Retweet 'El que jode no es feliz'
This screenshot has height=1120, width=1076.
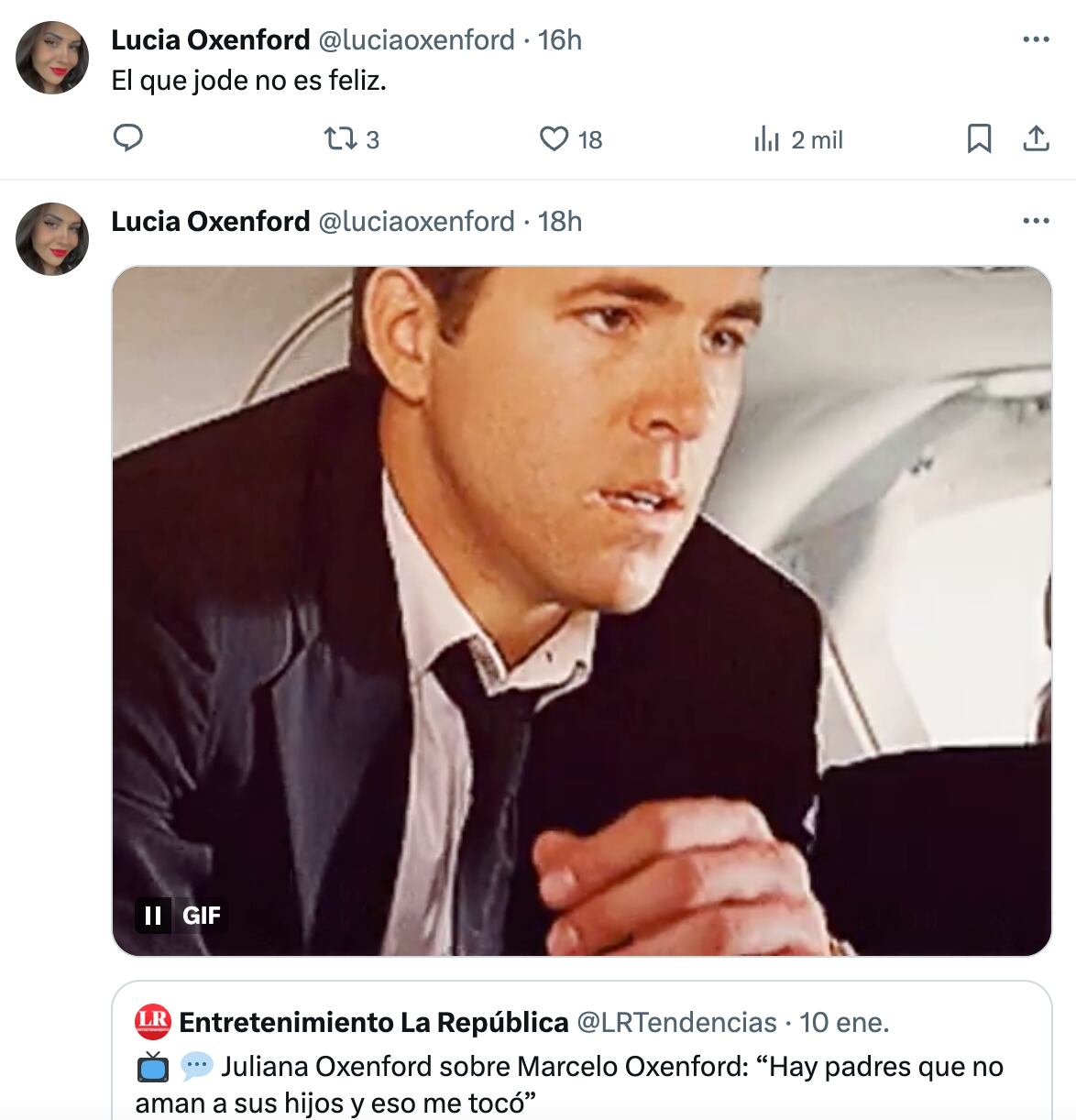pos(340,139)
